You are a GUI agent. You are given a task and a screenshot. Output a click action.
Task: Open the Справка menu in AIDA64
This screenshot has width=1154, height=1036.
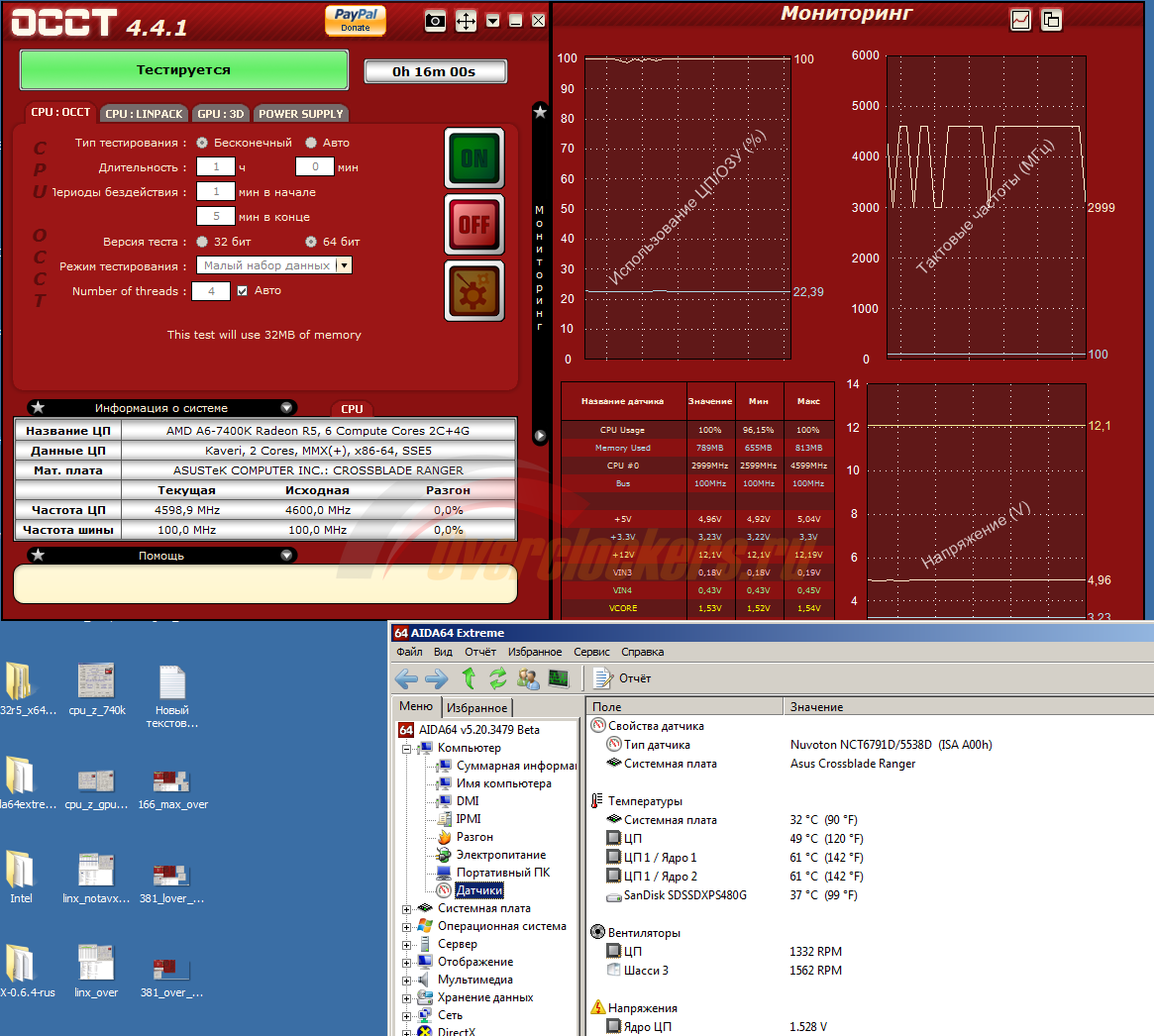[x=643, y=652]
